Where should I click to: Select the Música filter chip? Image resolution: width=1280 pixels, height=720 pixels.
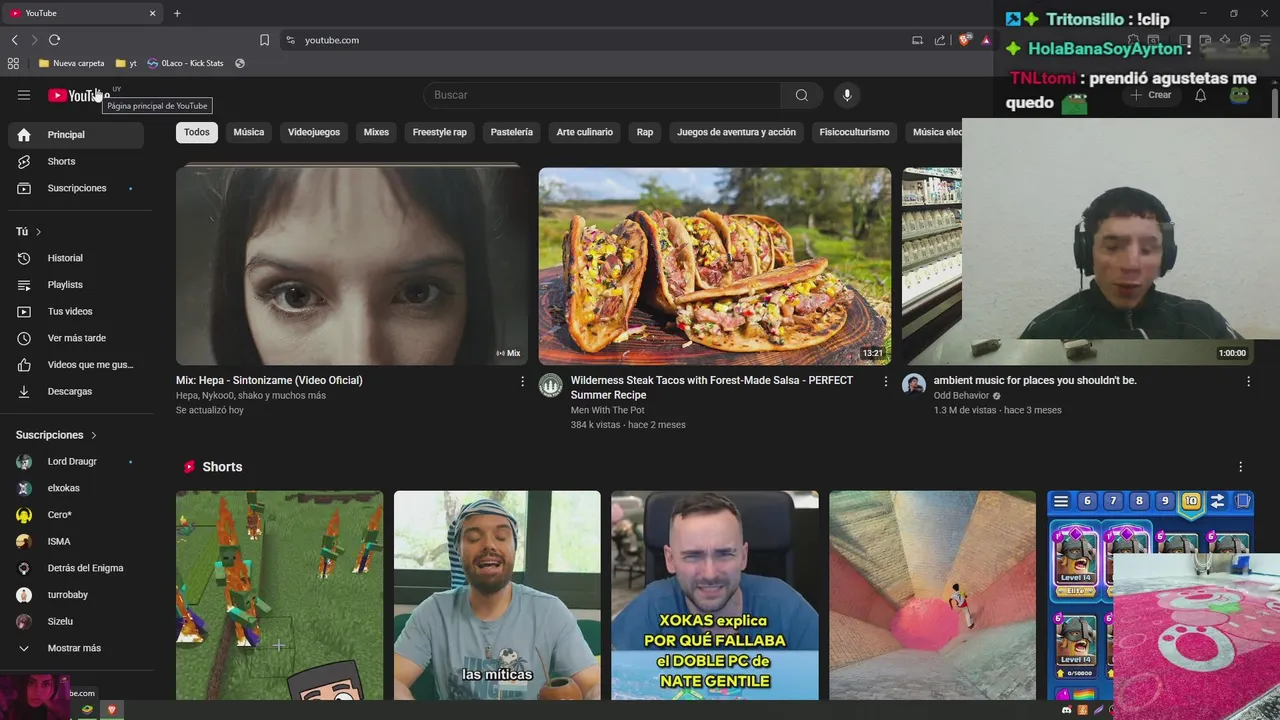pos(249,132)
